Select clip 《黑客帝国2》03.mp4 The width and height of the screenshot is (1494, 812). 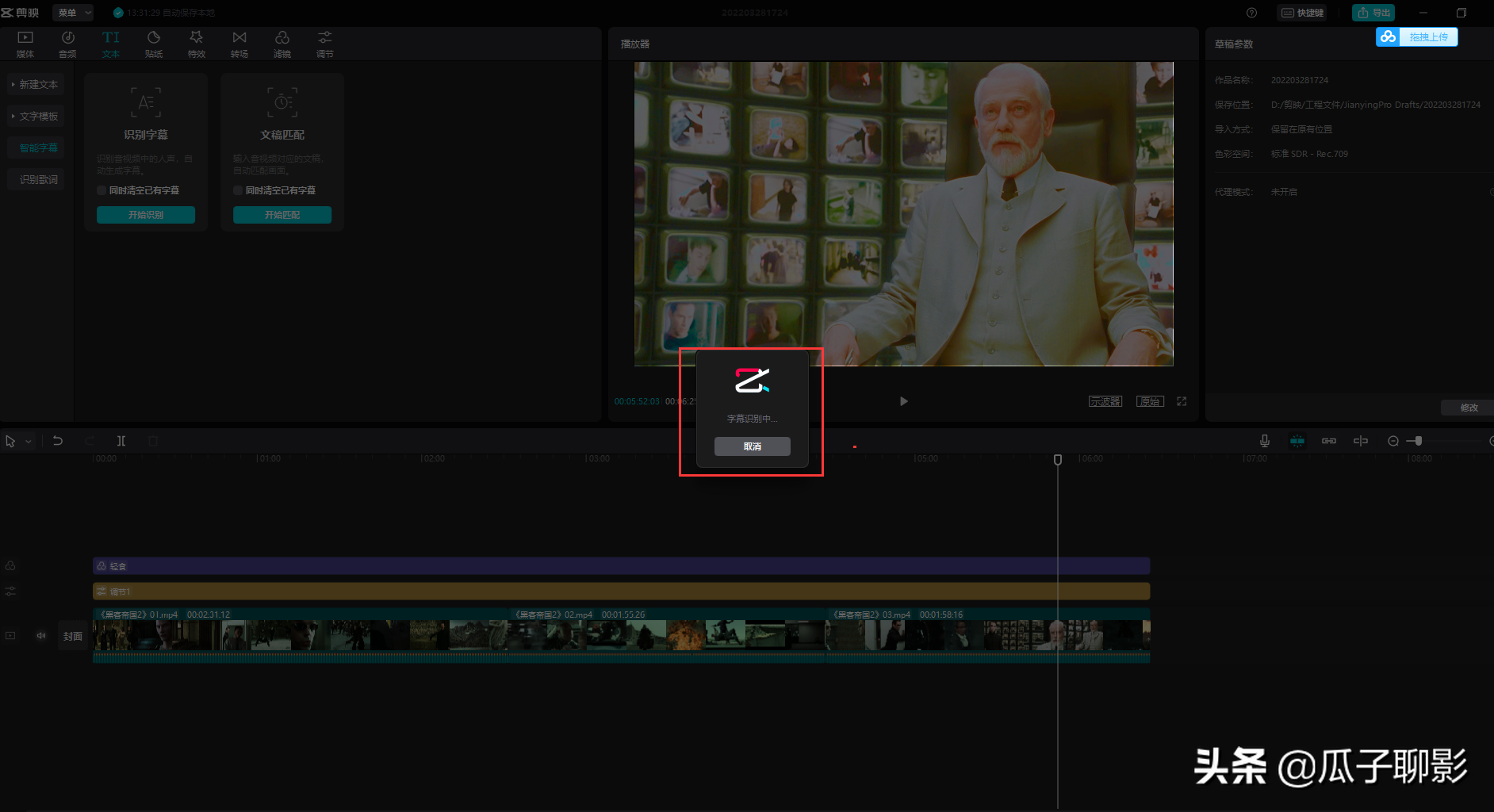pyautogui.click(x=988, y=635)
